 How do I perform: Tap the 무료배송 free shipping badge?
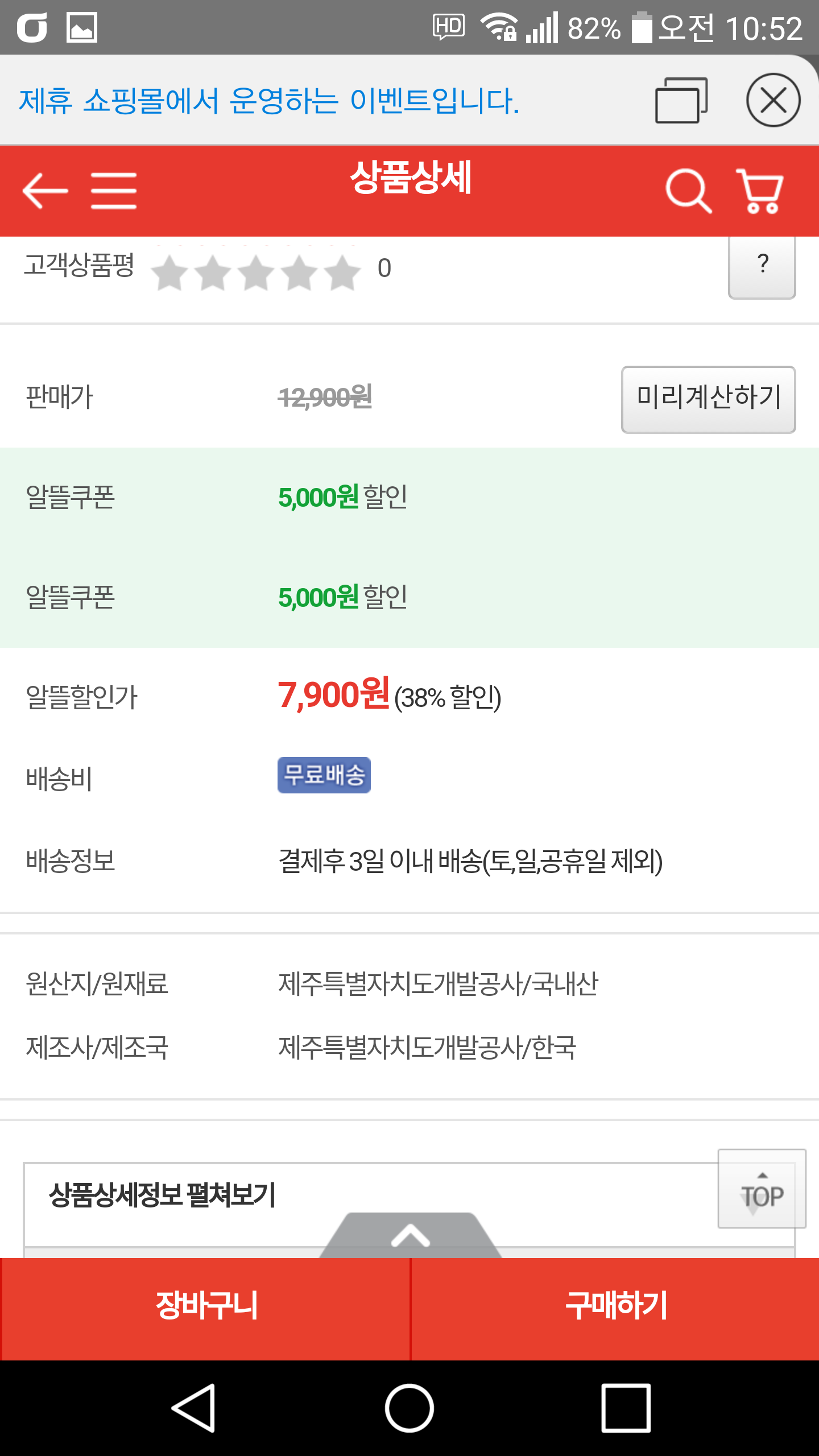pos(324,775)
